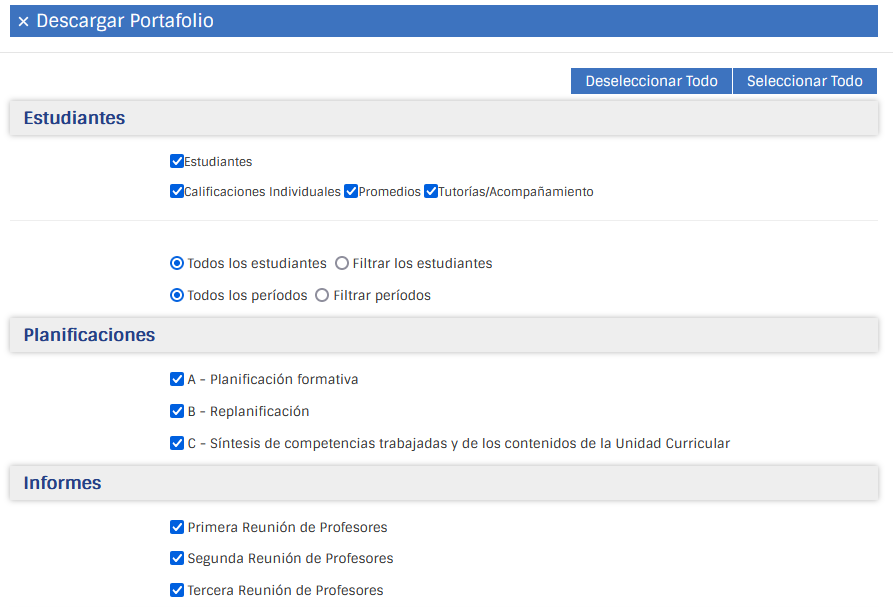
Task: Select the Todos los estudiantes radio button
Action: (177, 263)
